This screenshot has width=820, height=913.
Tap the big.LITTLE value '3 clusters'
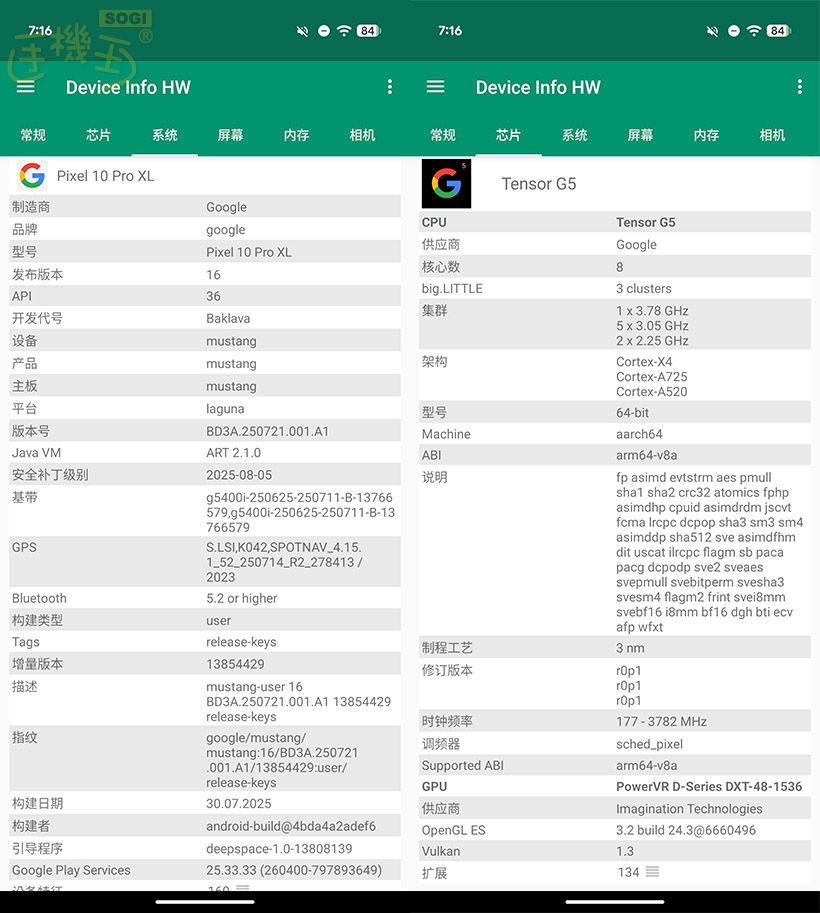pyautogui.click(x=644, y=289)
